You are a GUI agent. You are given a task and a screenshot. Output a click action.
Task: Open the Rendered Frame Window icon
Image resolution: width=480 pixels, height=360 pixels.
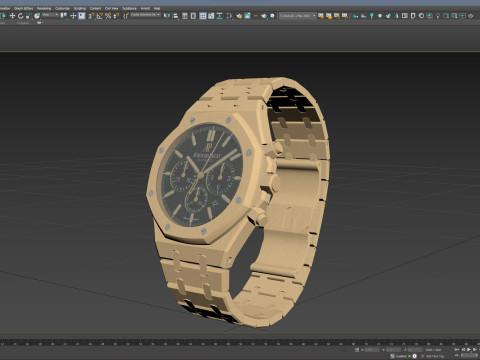click(x=247, y=16)
